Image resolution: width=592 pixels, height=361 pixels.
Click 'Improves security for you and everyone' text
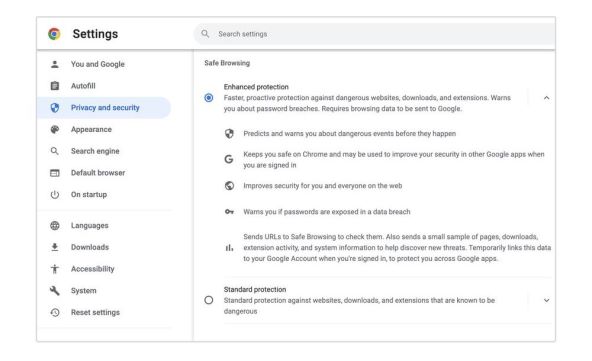click(322, 186)
